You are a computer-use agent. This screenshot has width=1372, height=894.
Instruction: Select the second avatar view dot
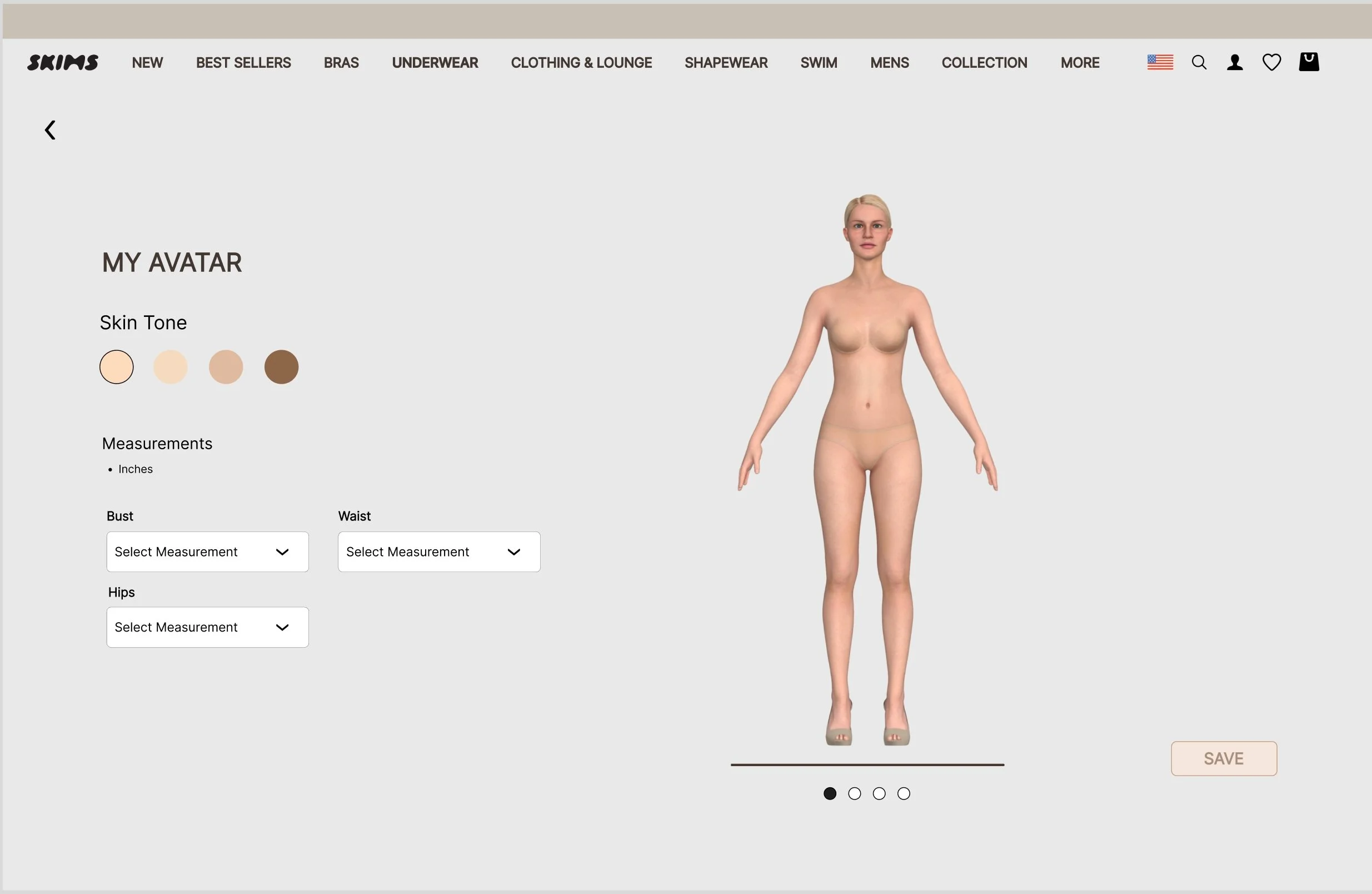(854, 793)
